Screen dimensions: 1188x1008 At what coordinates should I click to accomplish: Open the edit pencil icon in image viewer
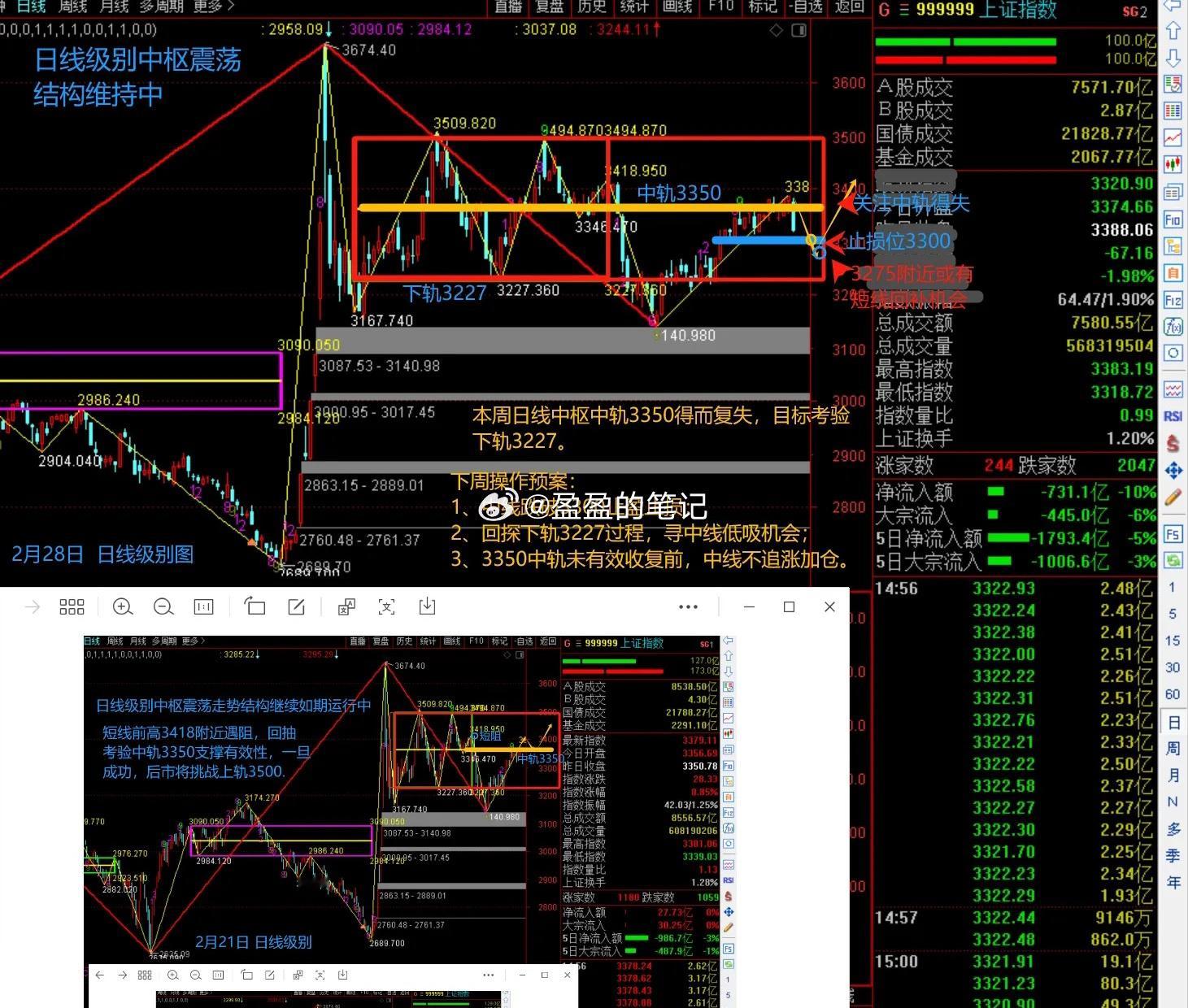coord(296,606)
